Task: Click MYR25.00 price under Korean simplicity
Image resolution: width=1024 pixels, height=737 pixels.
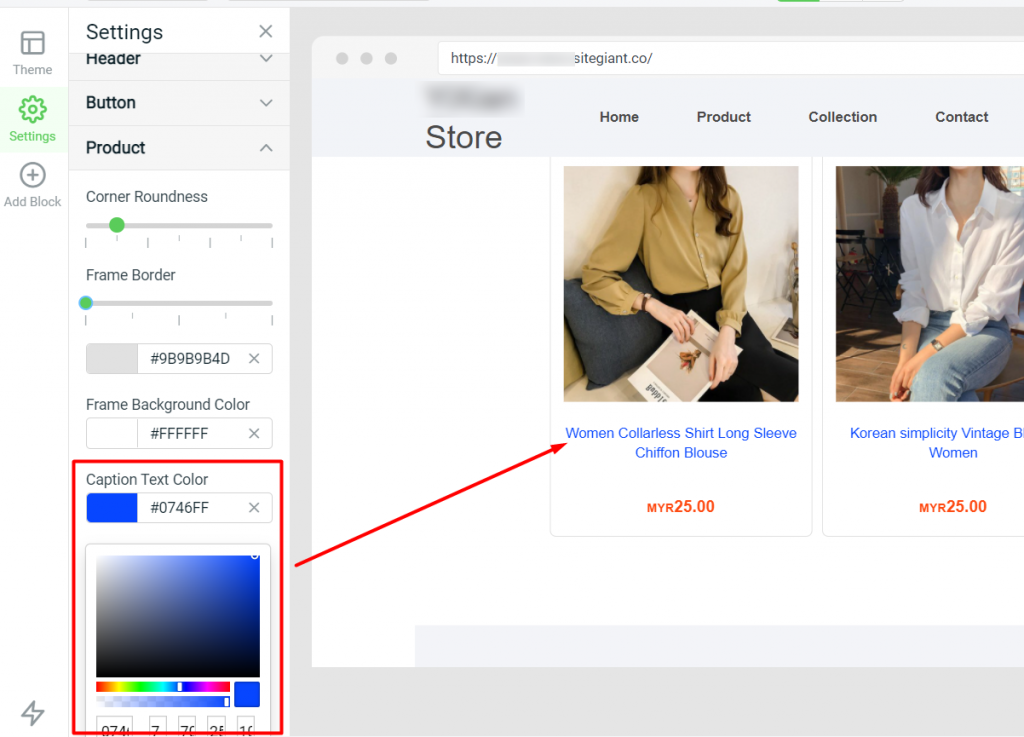Action: click(x=953, y=507)
